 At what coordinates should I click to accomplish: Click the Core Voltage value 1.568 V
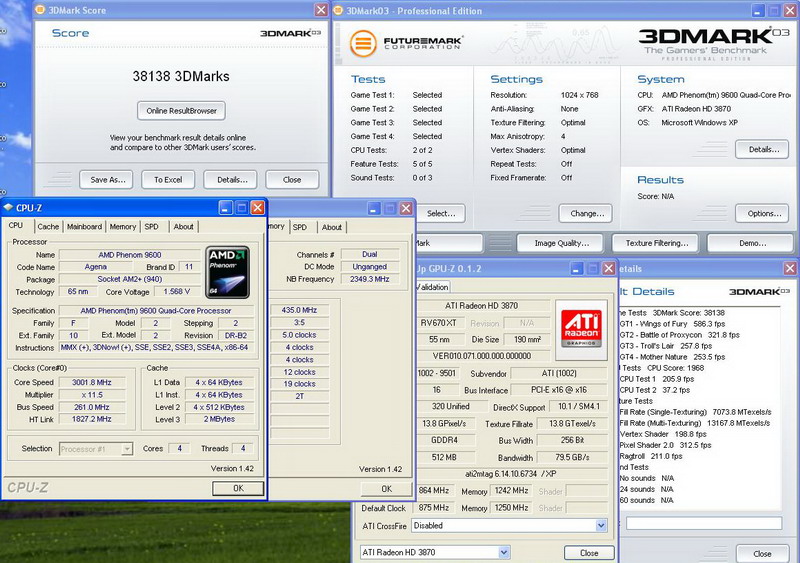point(177,291)
